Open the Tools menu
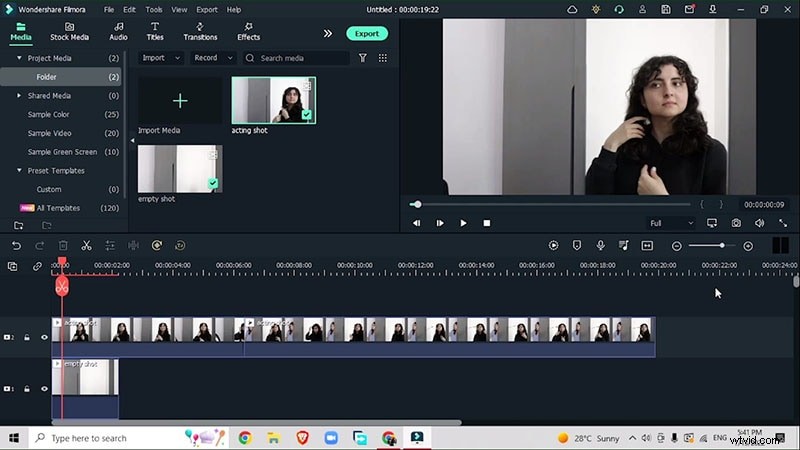This screenshot has height=450, width=800. click(154, 10)
